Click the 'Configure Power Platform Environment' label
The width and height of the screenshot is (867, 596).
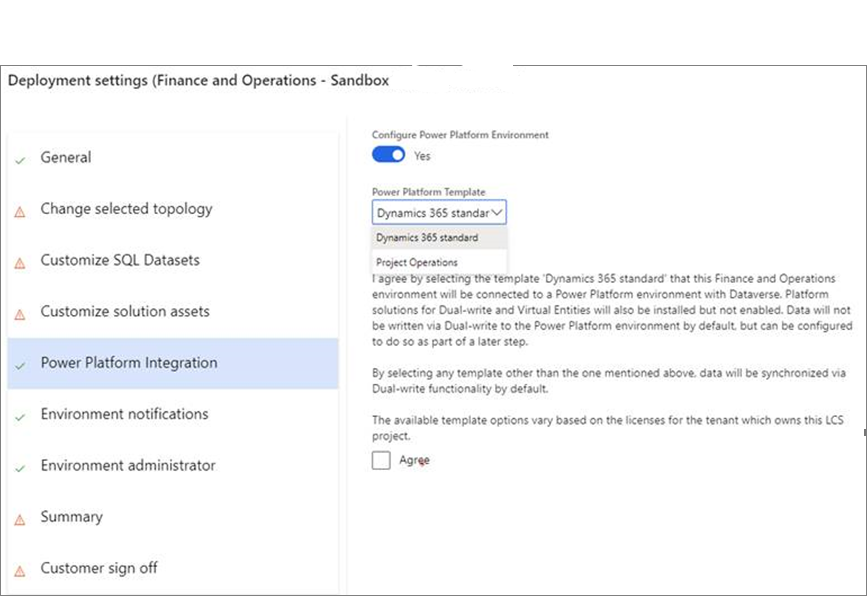(460, 135)
